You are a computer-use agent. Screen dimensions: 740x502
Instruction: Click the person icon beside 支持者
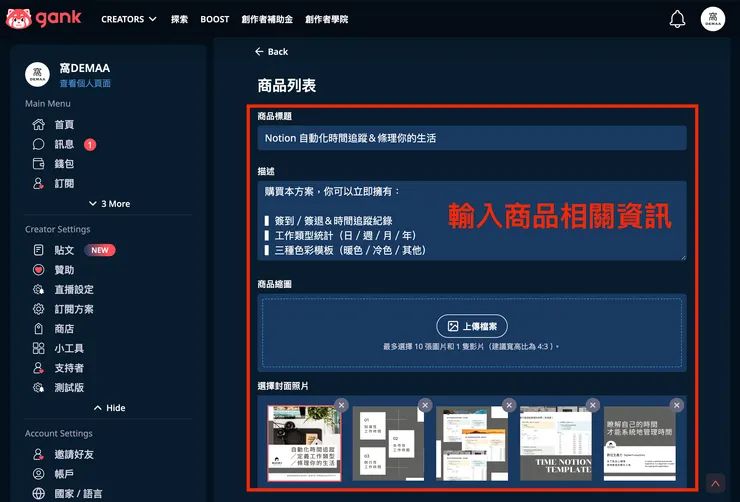pyautogui.click(x=39, y=368)
